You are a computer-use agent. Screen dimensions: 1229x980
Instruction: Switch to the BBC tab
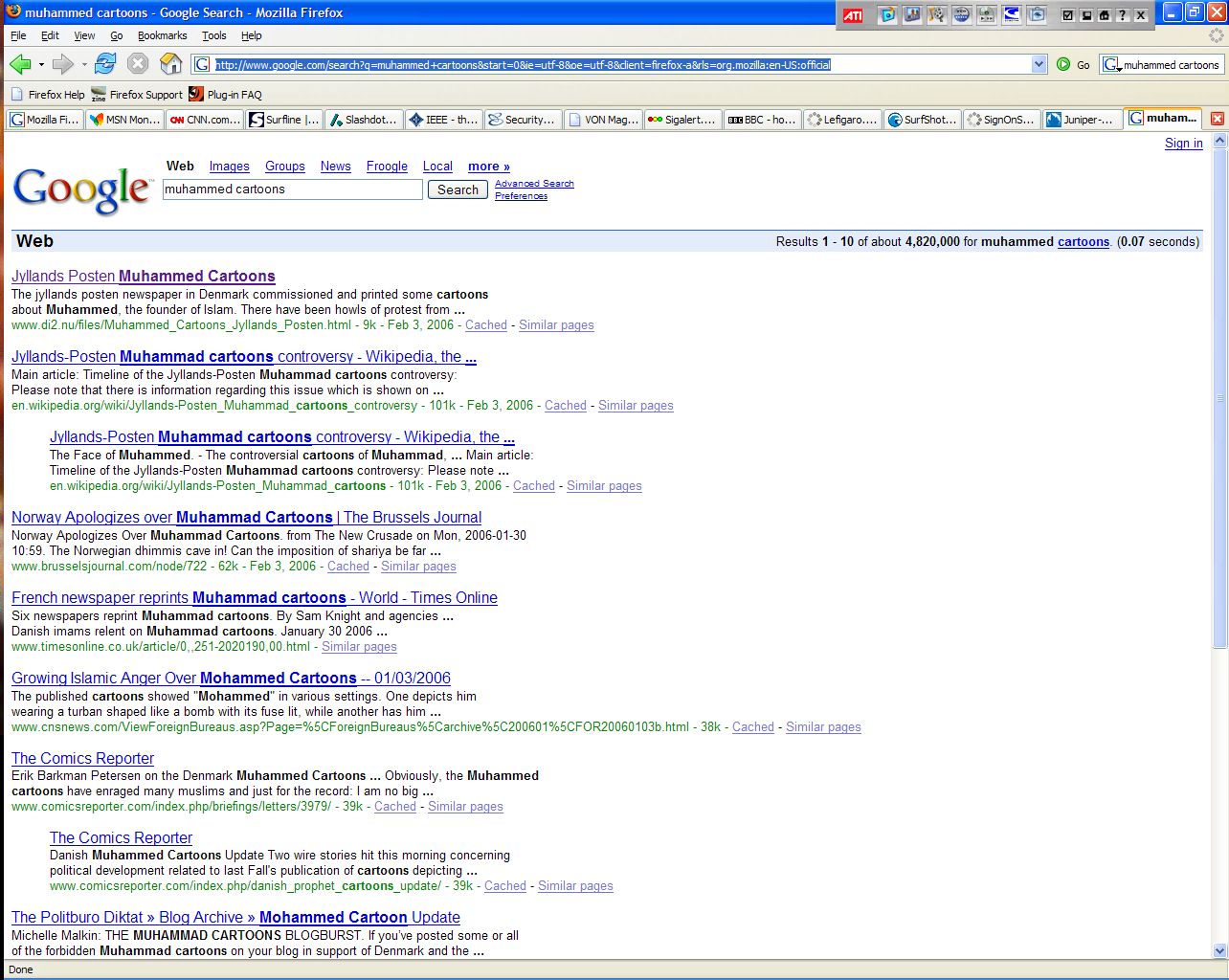[763, 120]
